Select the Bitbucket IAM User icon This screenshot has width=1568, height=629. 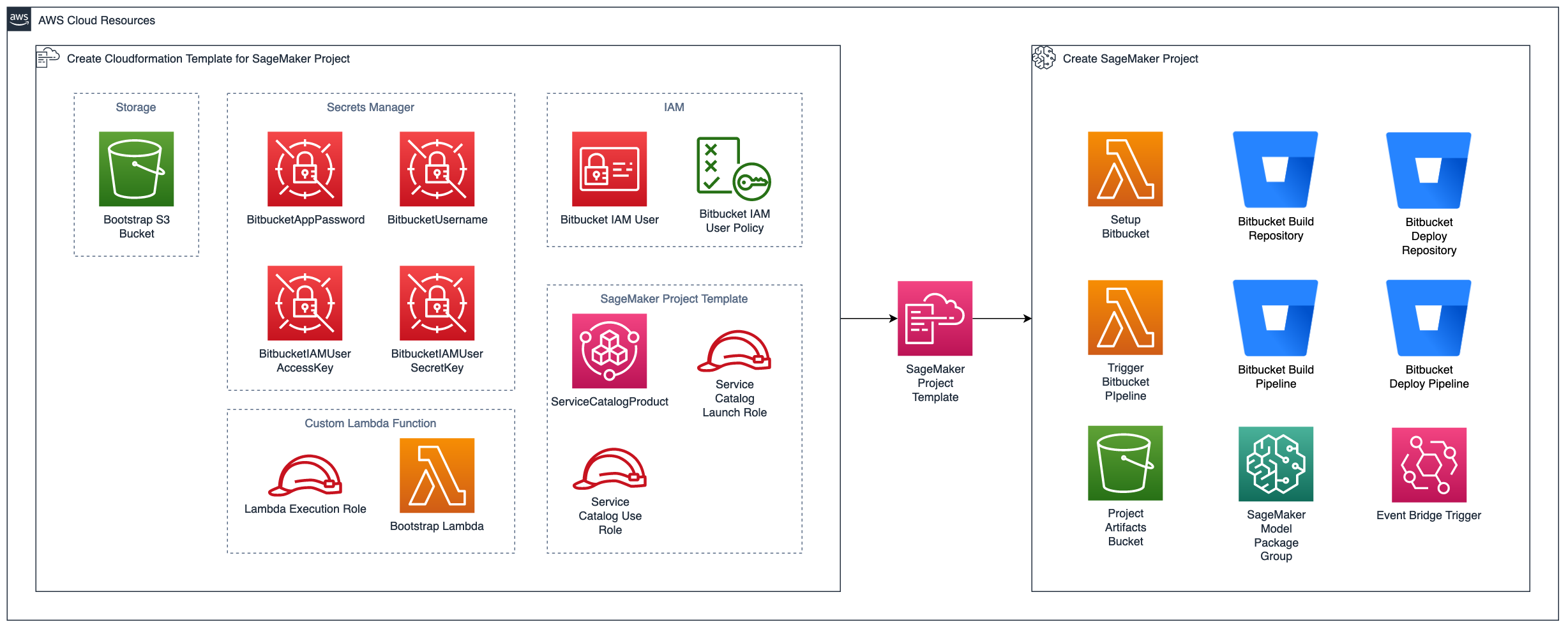point(609,169)
